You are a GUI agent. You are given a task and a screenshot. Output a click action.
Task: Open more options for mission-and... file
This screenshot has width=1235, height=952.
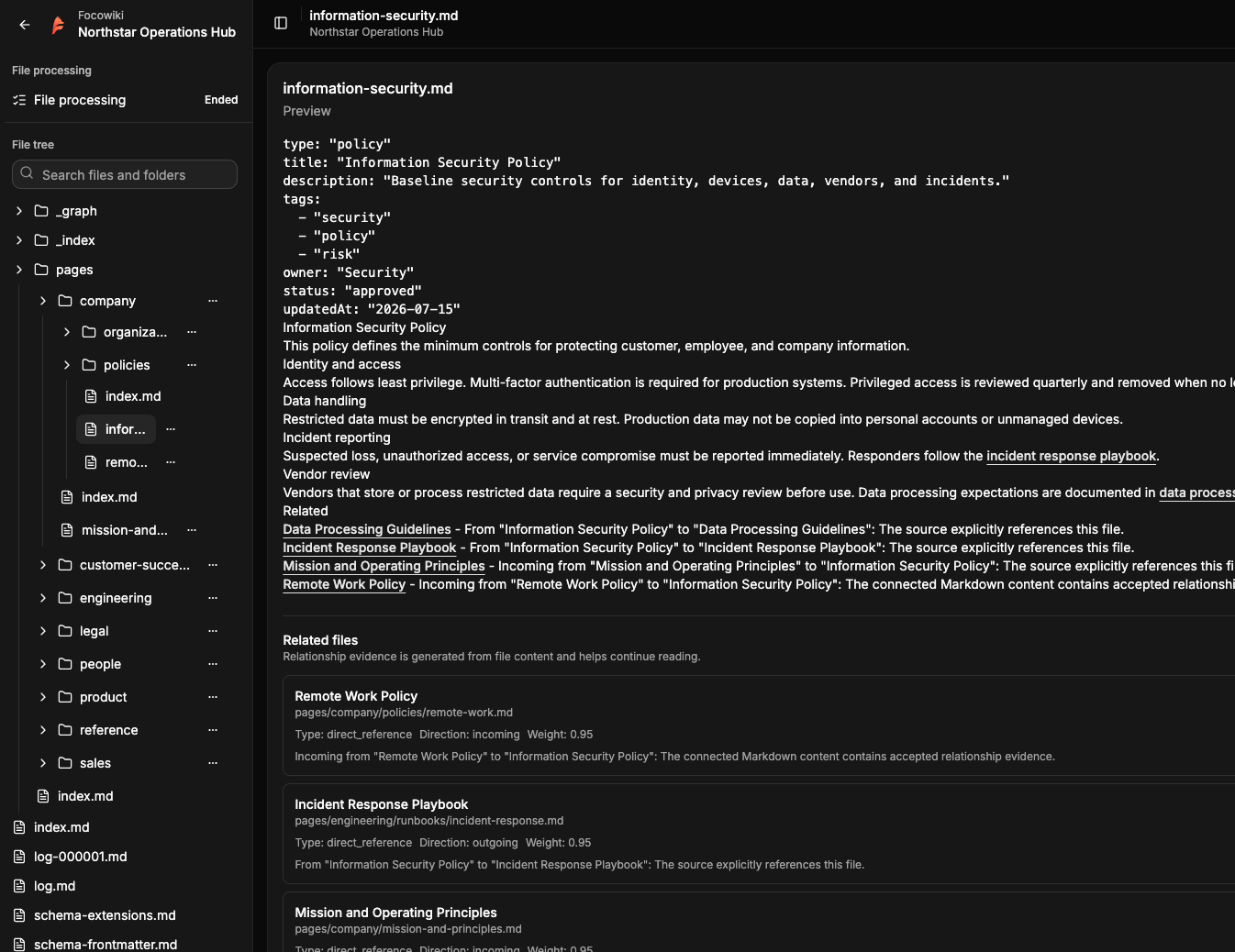click(x=192, y=530)
